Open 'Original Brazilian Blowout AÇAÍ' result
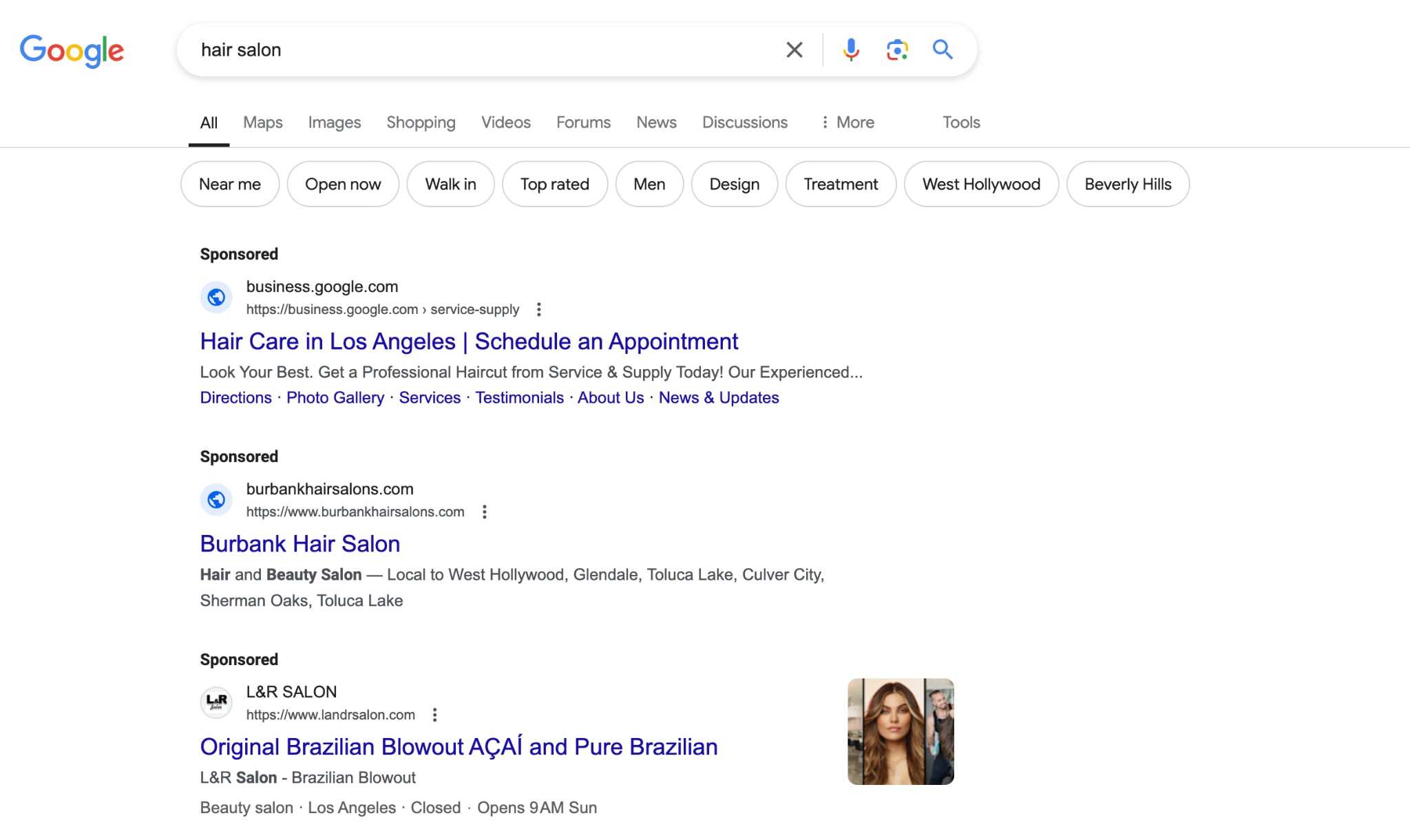Screen dimensions: 1410x840 pyautogui.click(x=459, y=747)
